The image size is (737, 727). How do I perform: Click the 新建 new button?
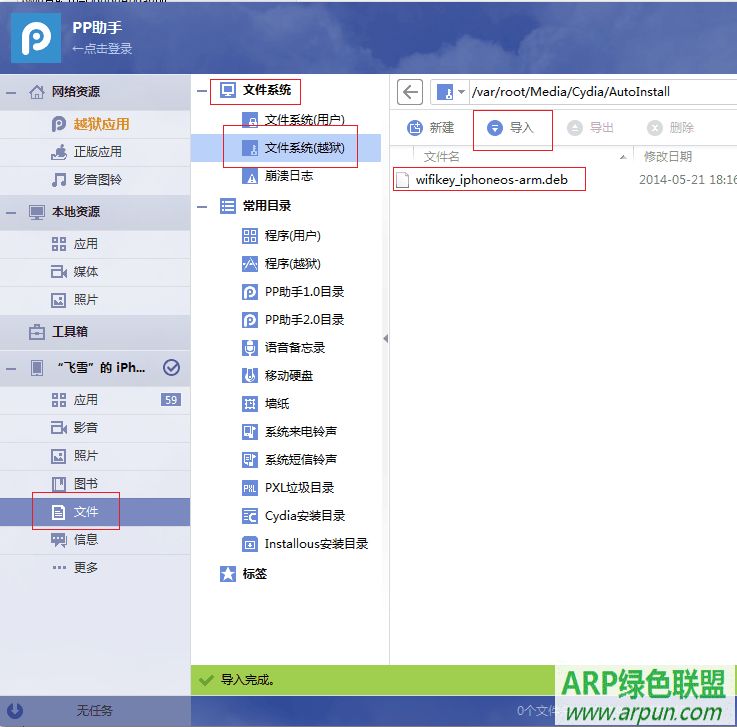click(x=431, y=128)
